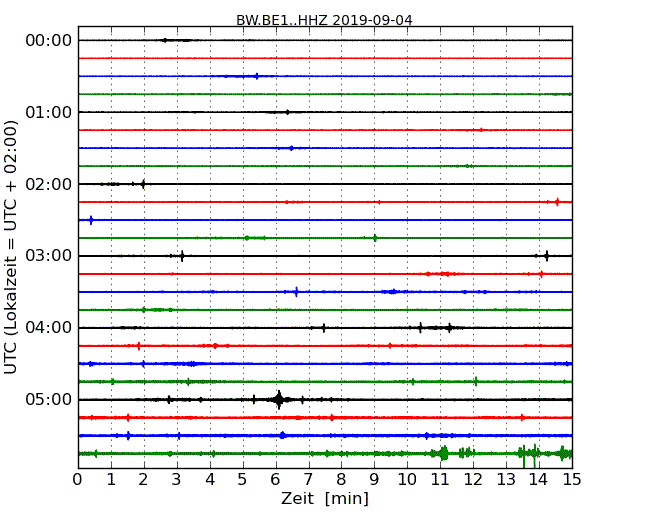Select the 04:00 time label
Screen dimensions: 650x520
[49, 328]
